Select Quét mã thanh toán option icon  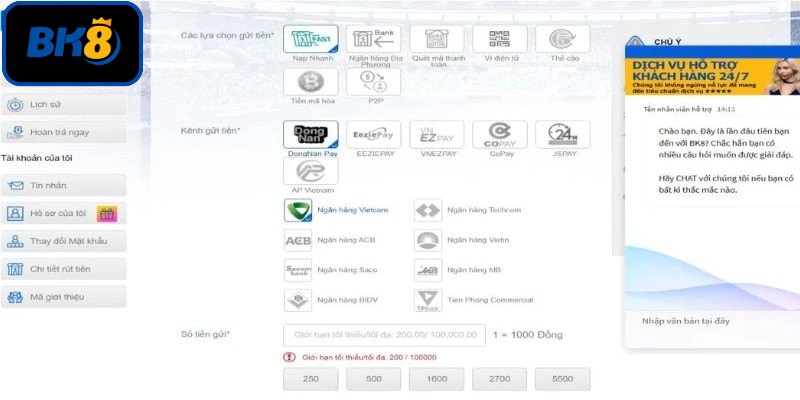[437, 39]
